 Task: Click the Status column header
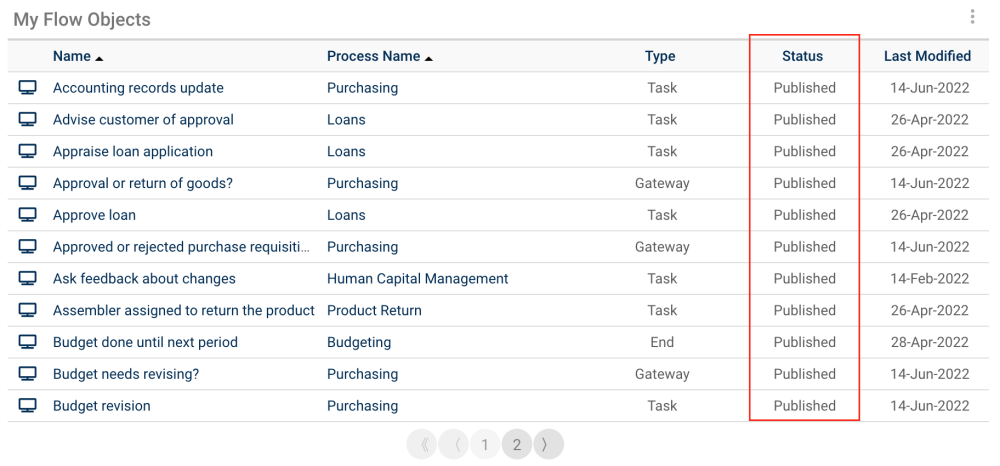pos(802,57)
